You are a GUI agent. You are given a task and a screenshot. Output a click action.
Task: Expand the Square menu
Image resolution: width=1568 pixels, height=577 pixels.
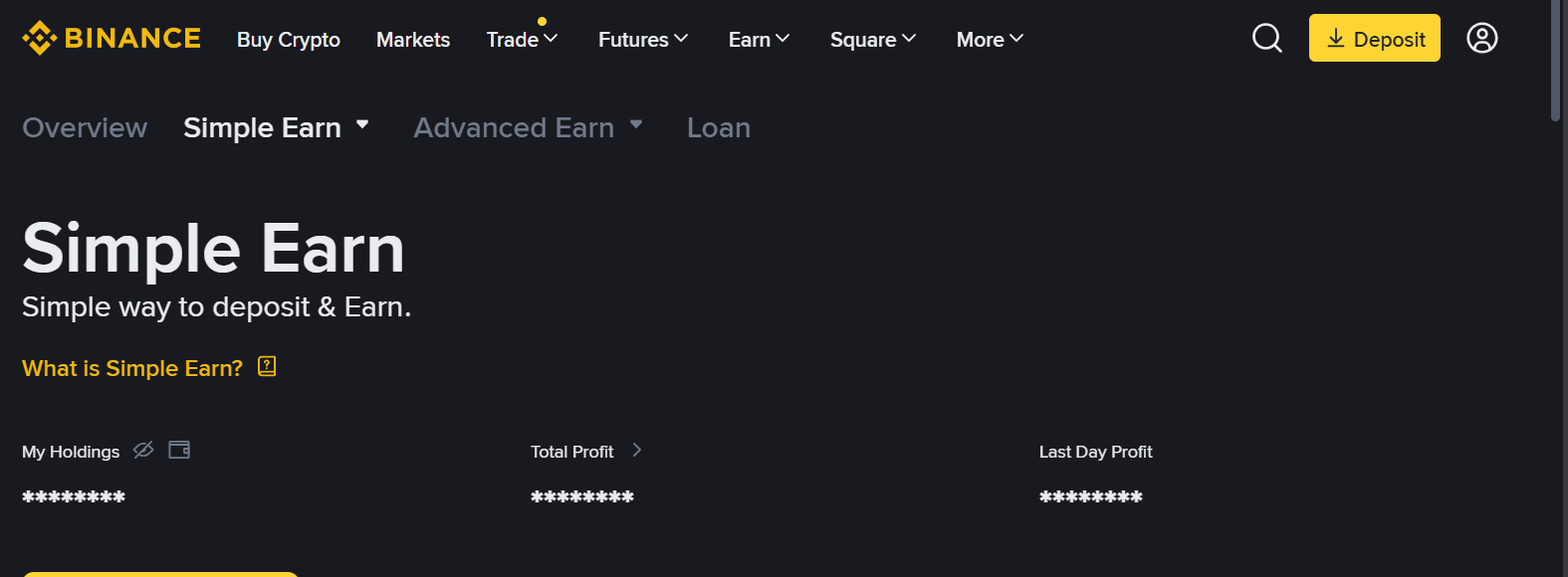[873, 40]
